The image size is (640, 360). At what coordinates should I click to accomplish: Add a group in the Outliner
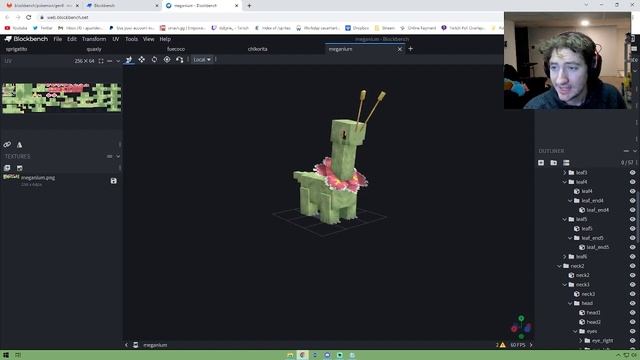(553, 163)
